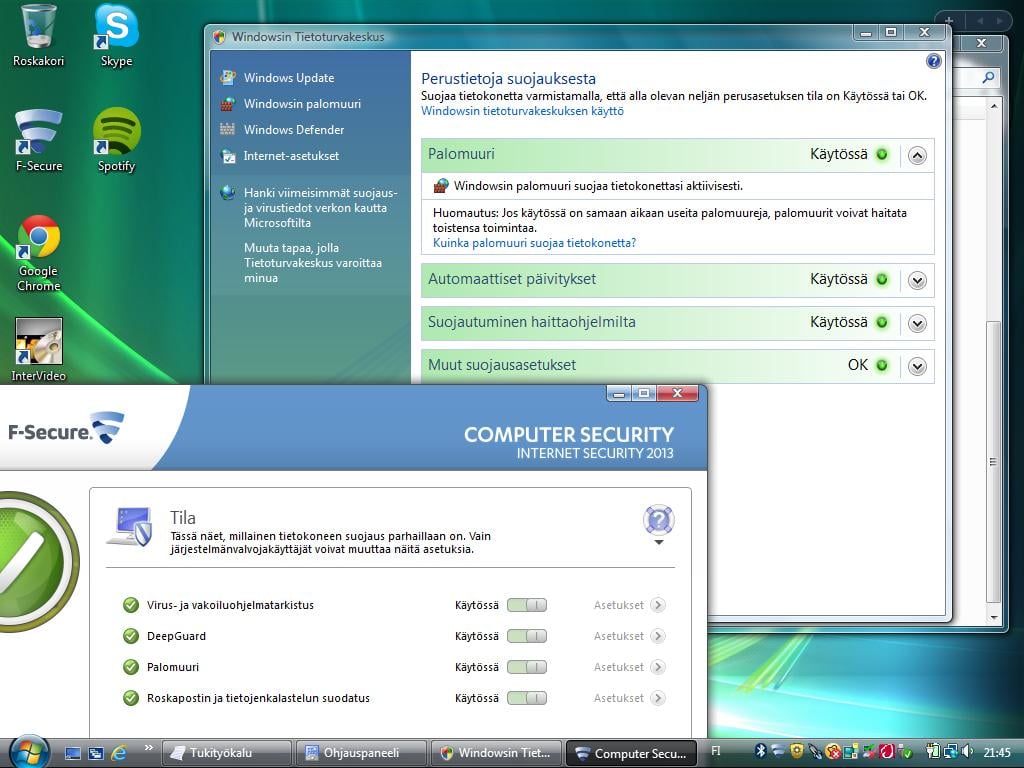Launch Internet Explorer from quick launch
Viewport: 1024px width, 768px height.
(x=119, y=753)
